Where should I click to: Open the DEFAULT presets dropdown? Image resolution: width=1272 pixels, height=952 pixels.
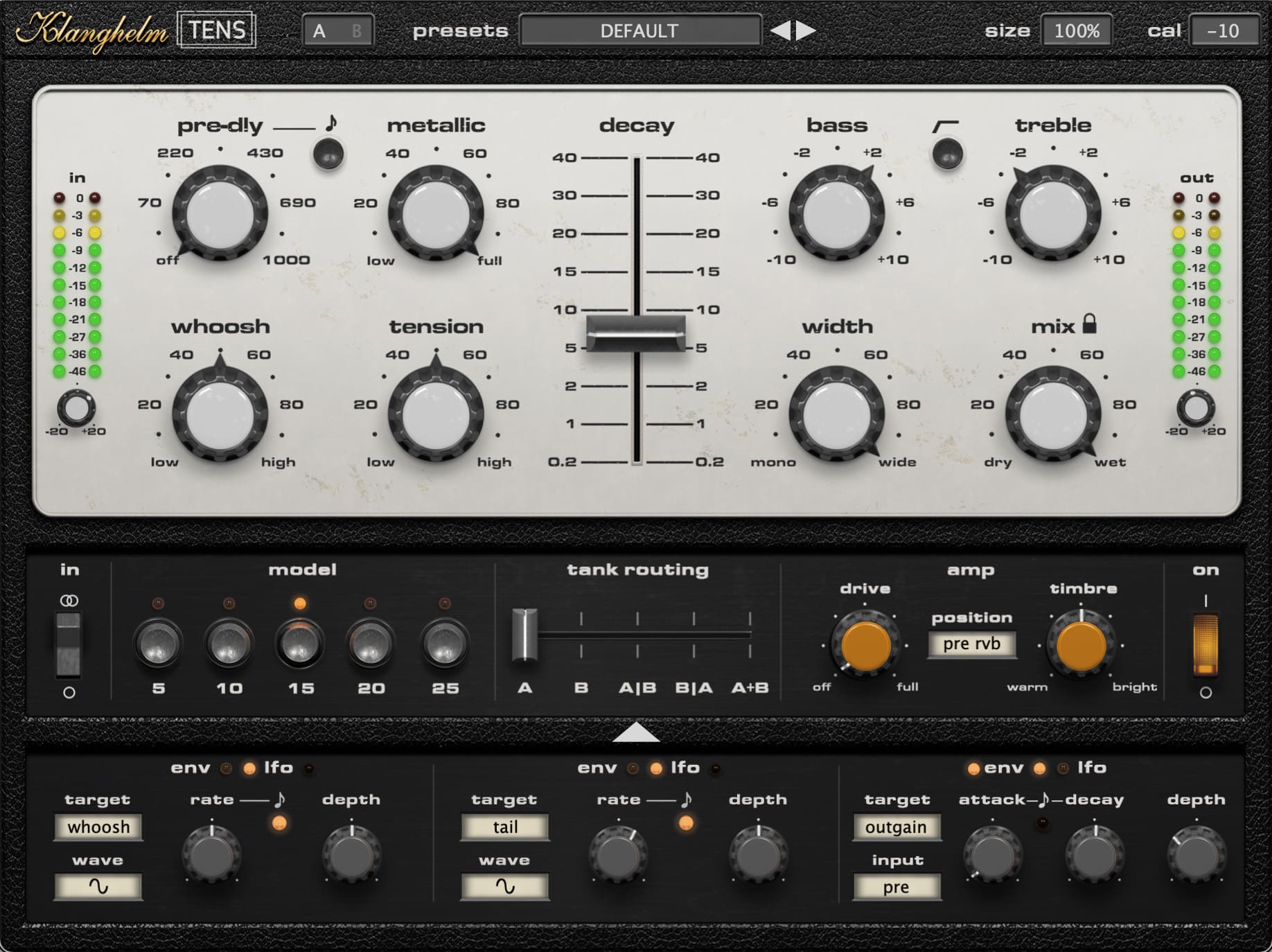pos(639,31)
